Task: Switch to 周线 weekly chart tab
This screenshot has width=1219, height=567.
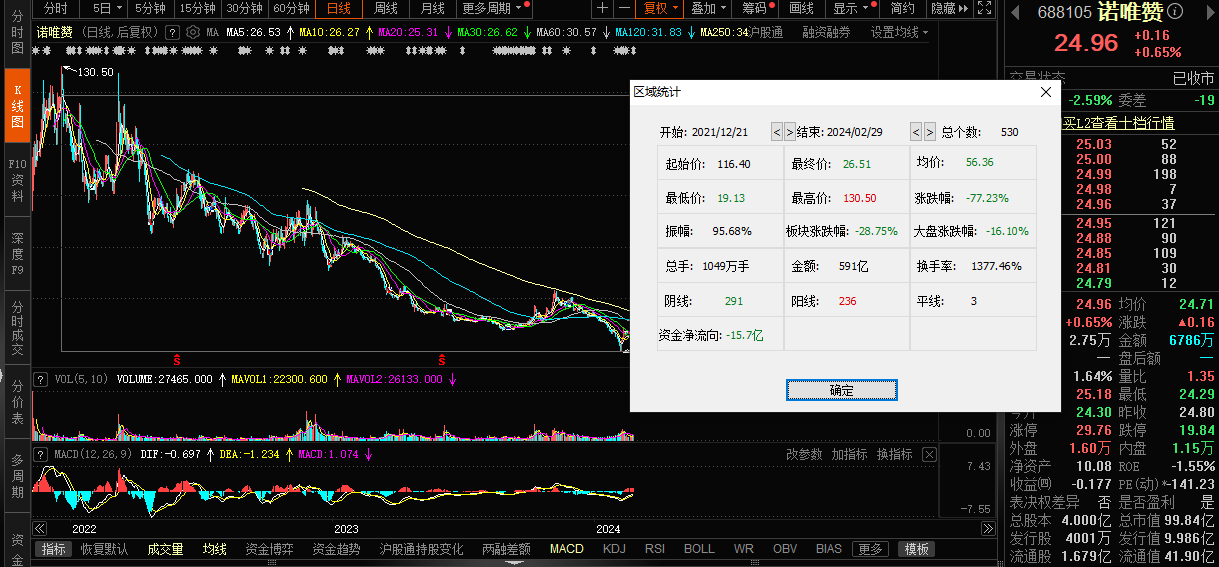Action: [386, 9]
